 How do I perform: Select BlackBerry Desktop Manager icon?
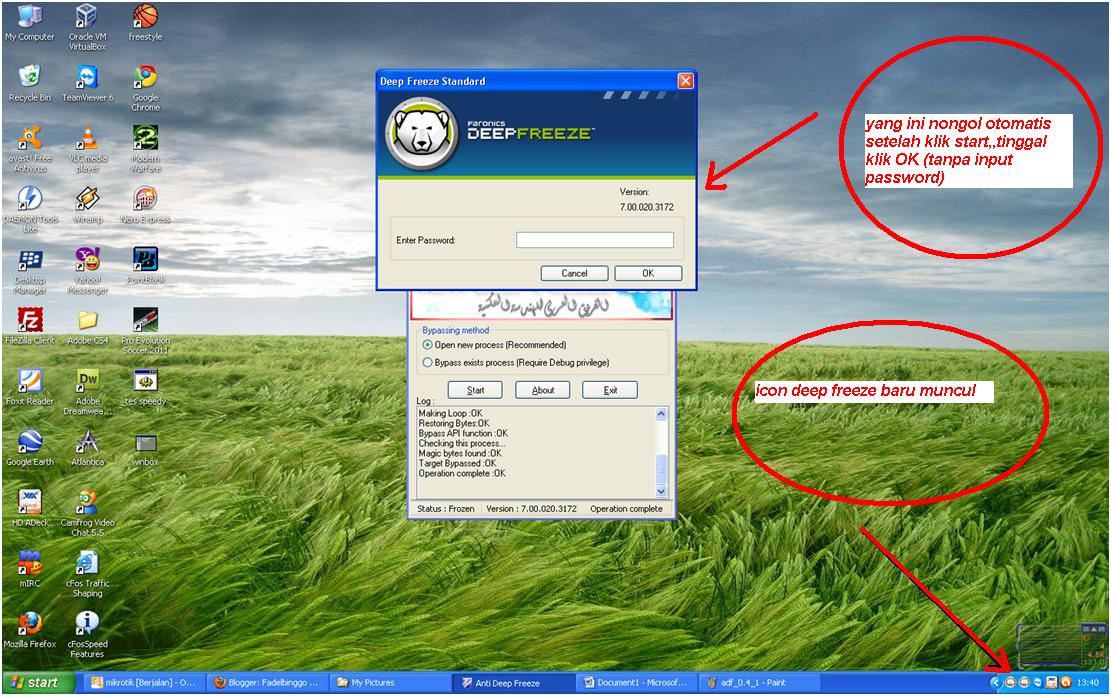click(x=30, y=271)
